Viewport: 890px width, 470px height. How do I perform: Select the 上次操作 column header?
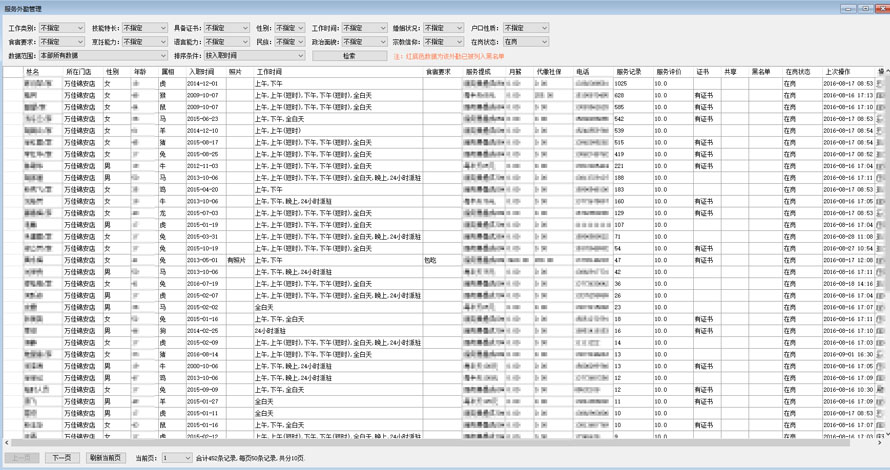point(838,72)
